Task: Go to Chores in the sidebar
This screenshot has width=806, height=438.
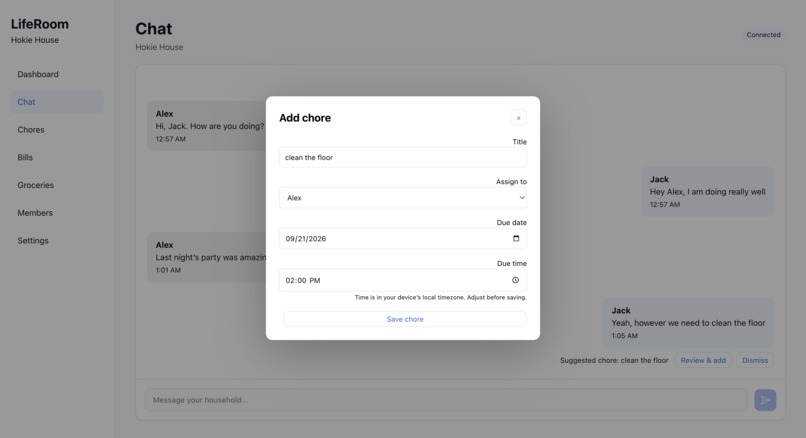Action: click(57, 130)
